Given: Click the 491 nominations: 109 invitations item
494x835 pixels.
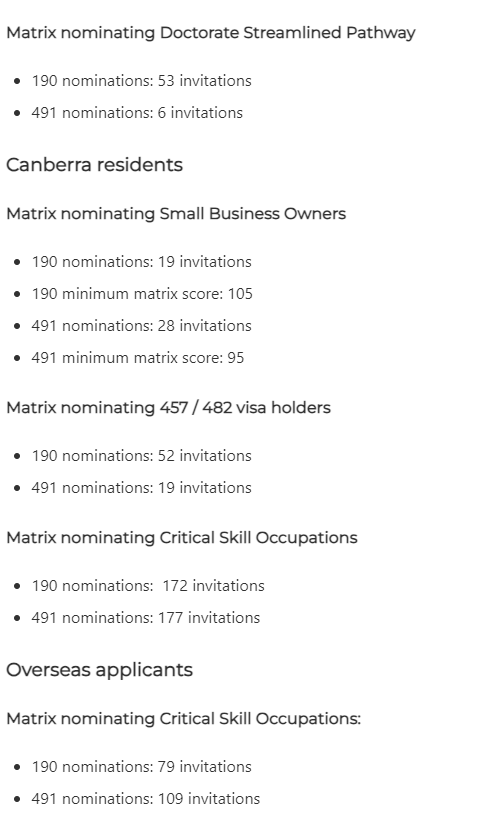Looking at the screenshot, I should 146,798.
